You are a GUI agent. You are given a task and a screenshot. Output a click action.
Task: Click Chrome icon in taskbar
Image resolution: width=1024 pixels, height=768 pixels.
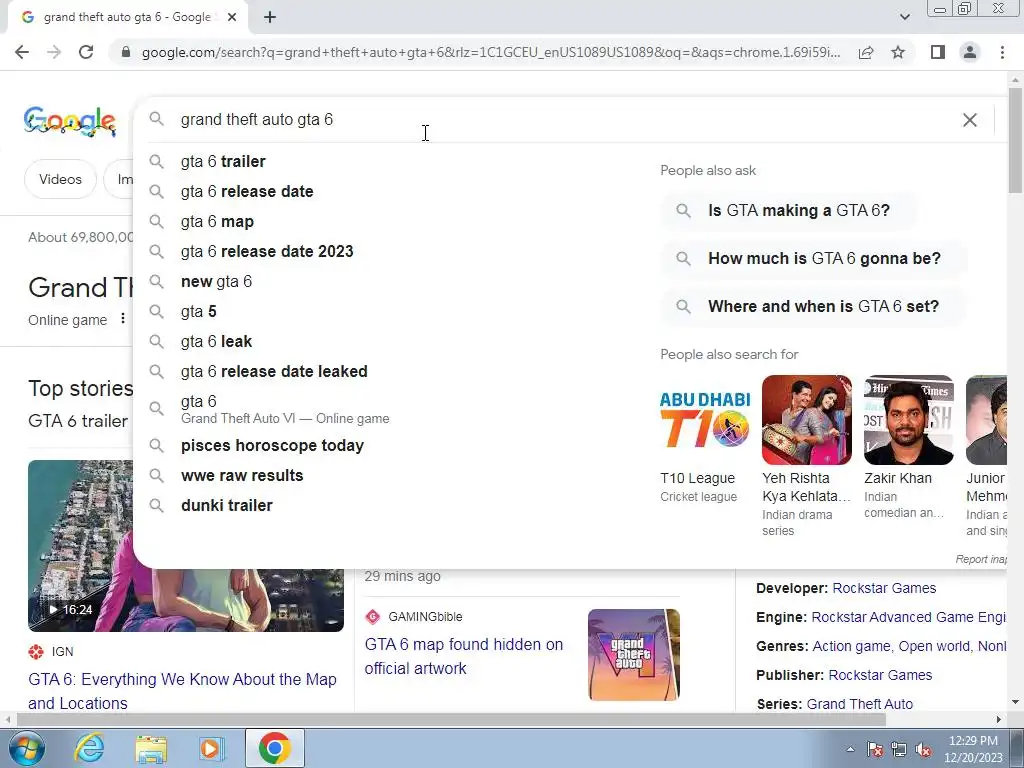click(275, 748)
